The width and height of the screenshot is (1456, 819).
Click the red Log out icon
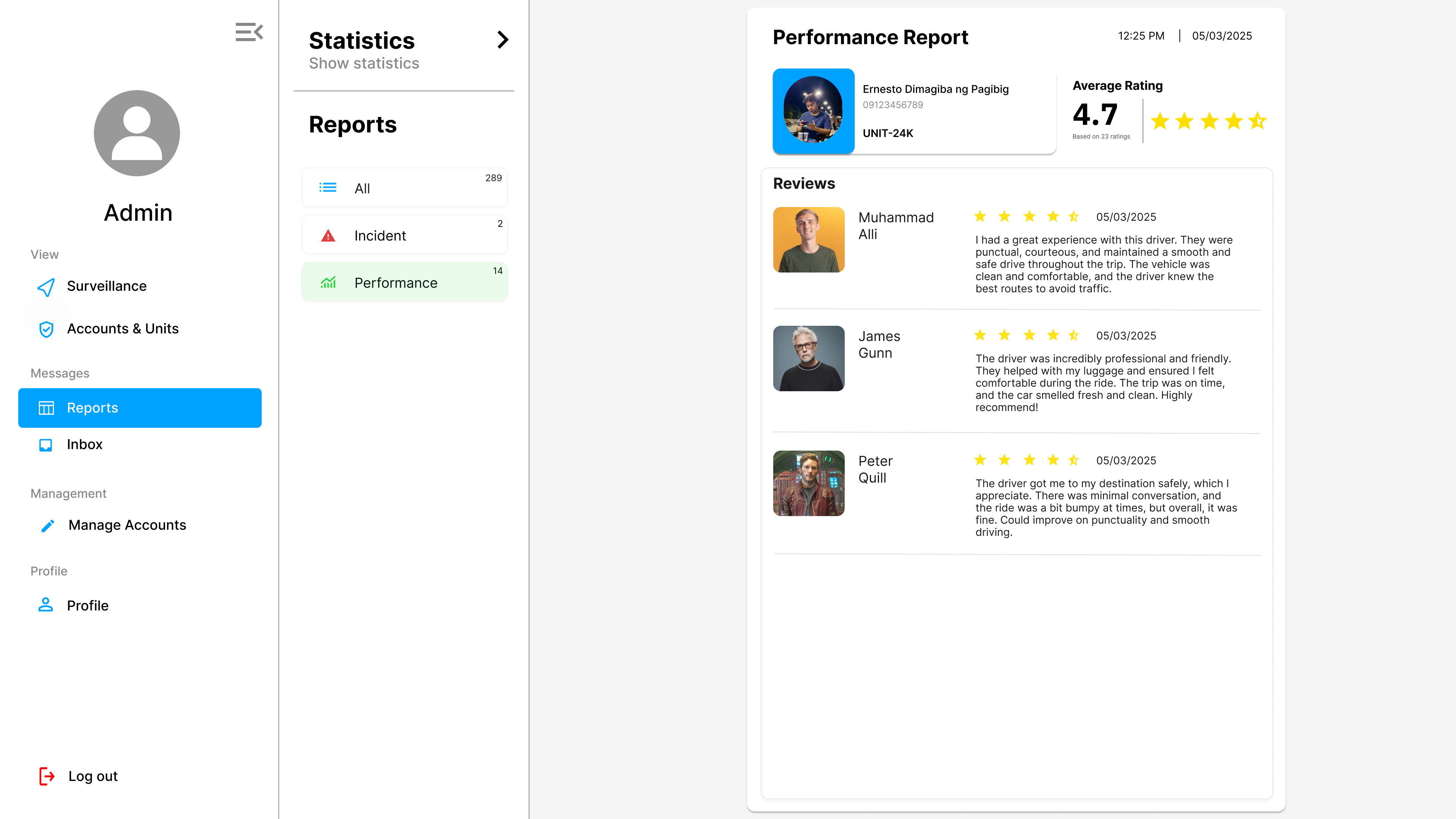47,777
